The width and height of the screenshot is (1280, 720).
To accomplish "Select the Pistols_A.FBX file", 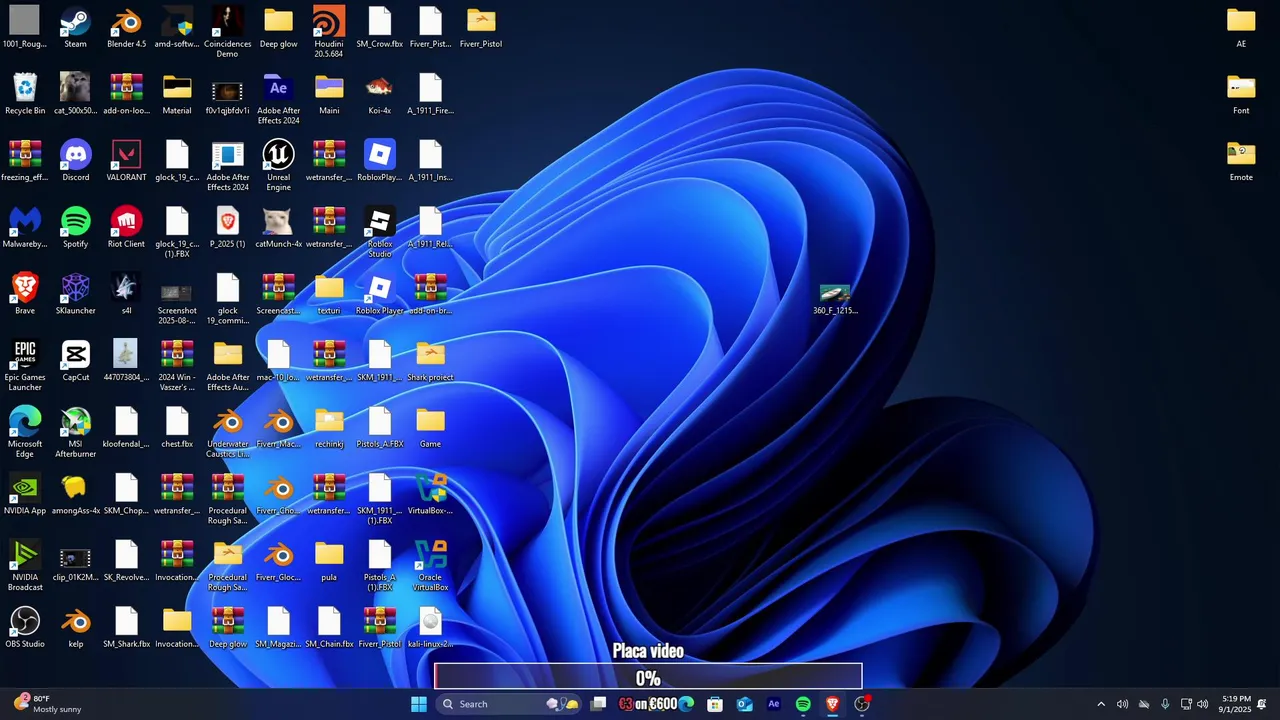I will pos(380,428).
